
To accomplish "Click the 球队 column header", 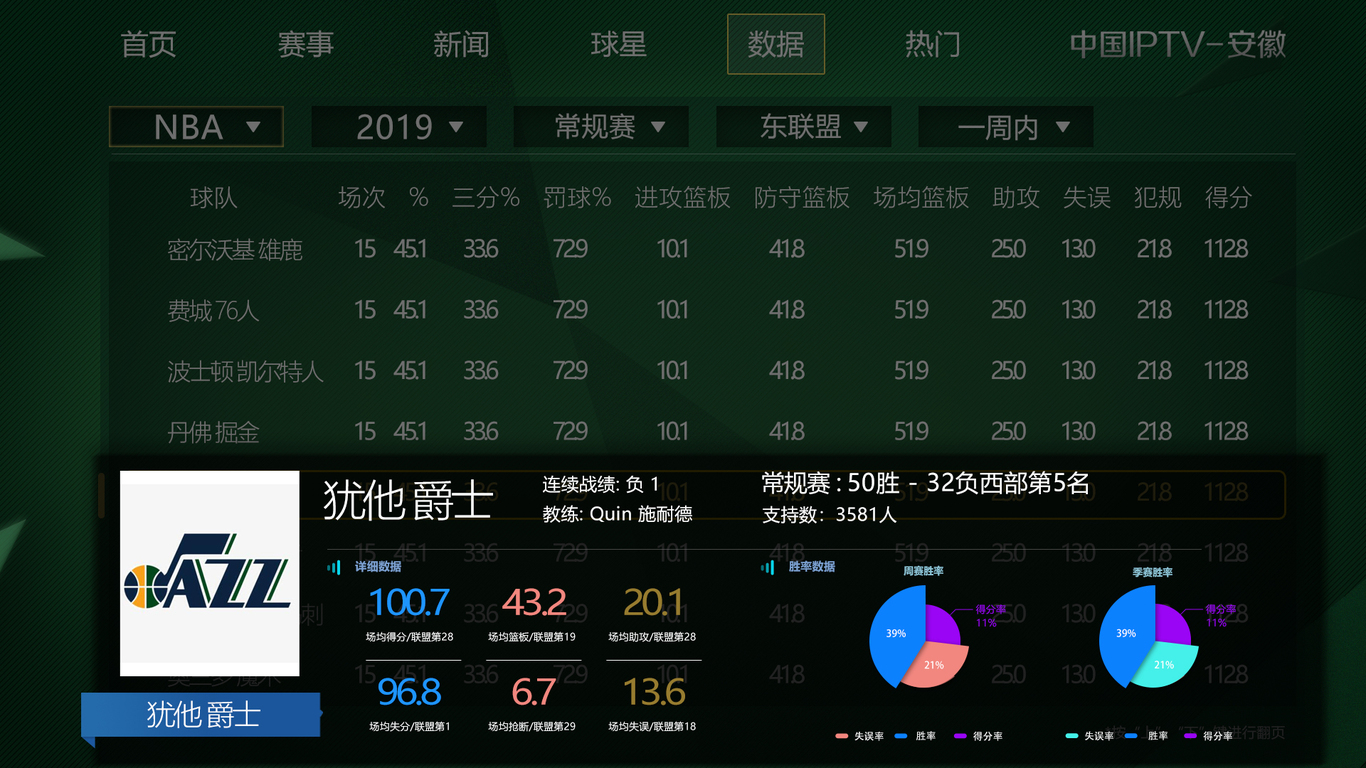I will [214, 198].
